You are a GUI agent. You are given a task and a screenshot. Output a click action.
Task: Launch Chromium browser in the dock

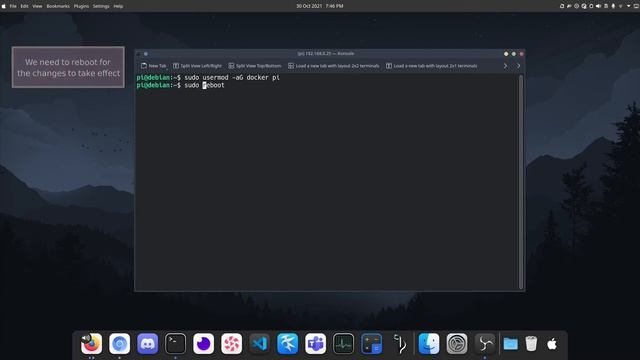point(120,344)
